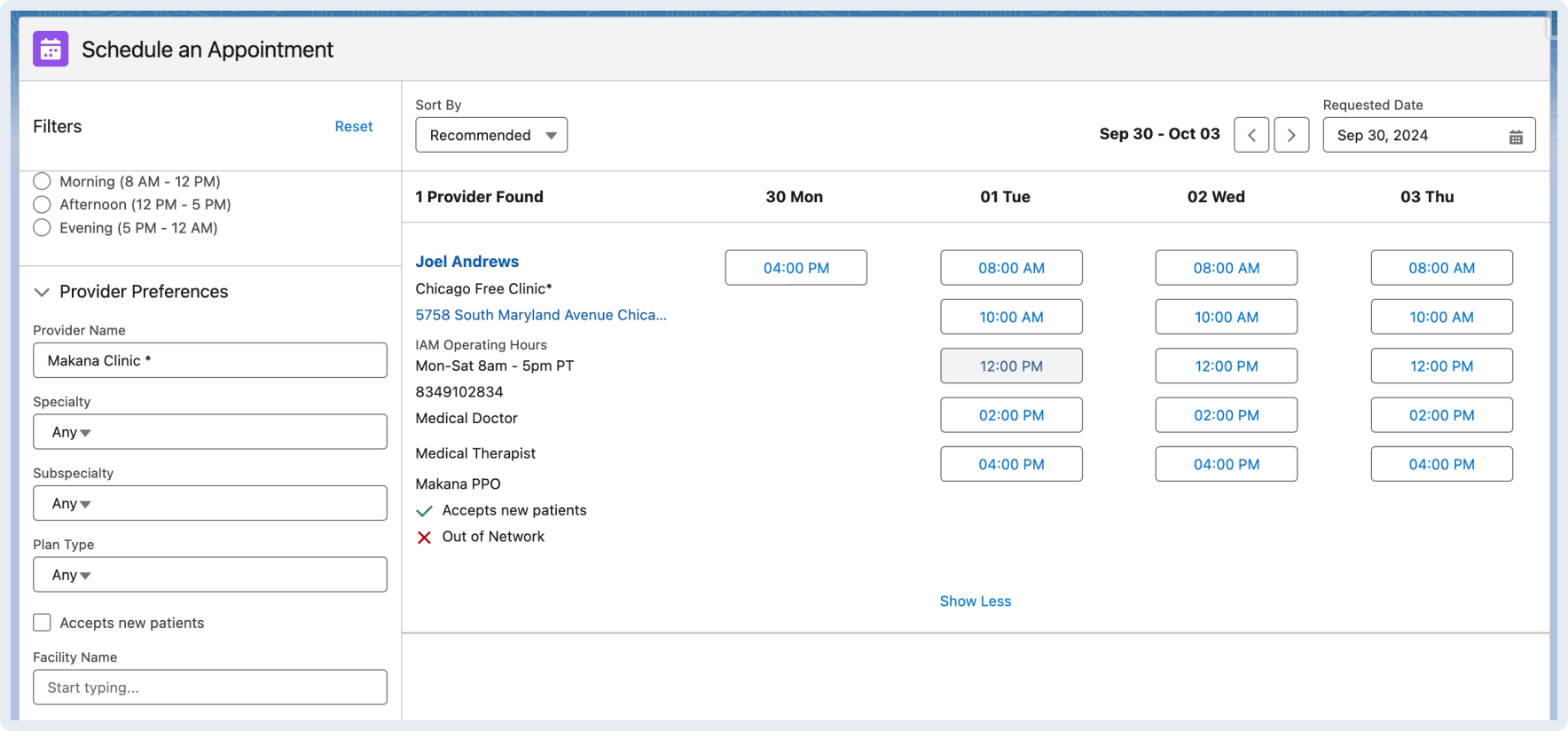The width and height of the screenshot is (1568, 731).
Task: Book Tuesday 10:00 AM slot
Action: [1011, 317]
